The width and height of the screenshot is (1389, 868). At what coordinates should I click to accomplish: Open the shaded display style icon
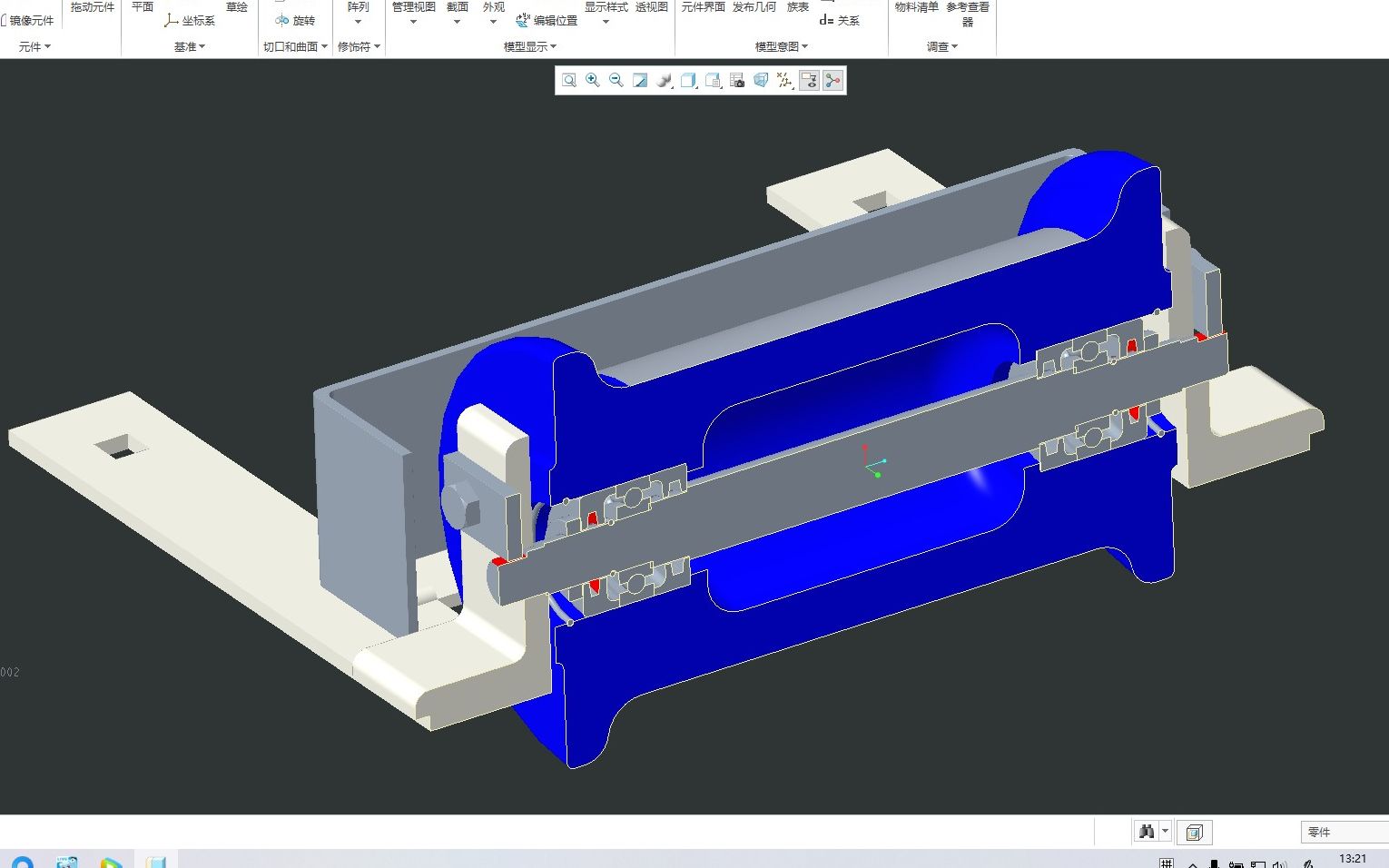665,81
